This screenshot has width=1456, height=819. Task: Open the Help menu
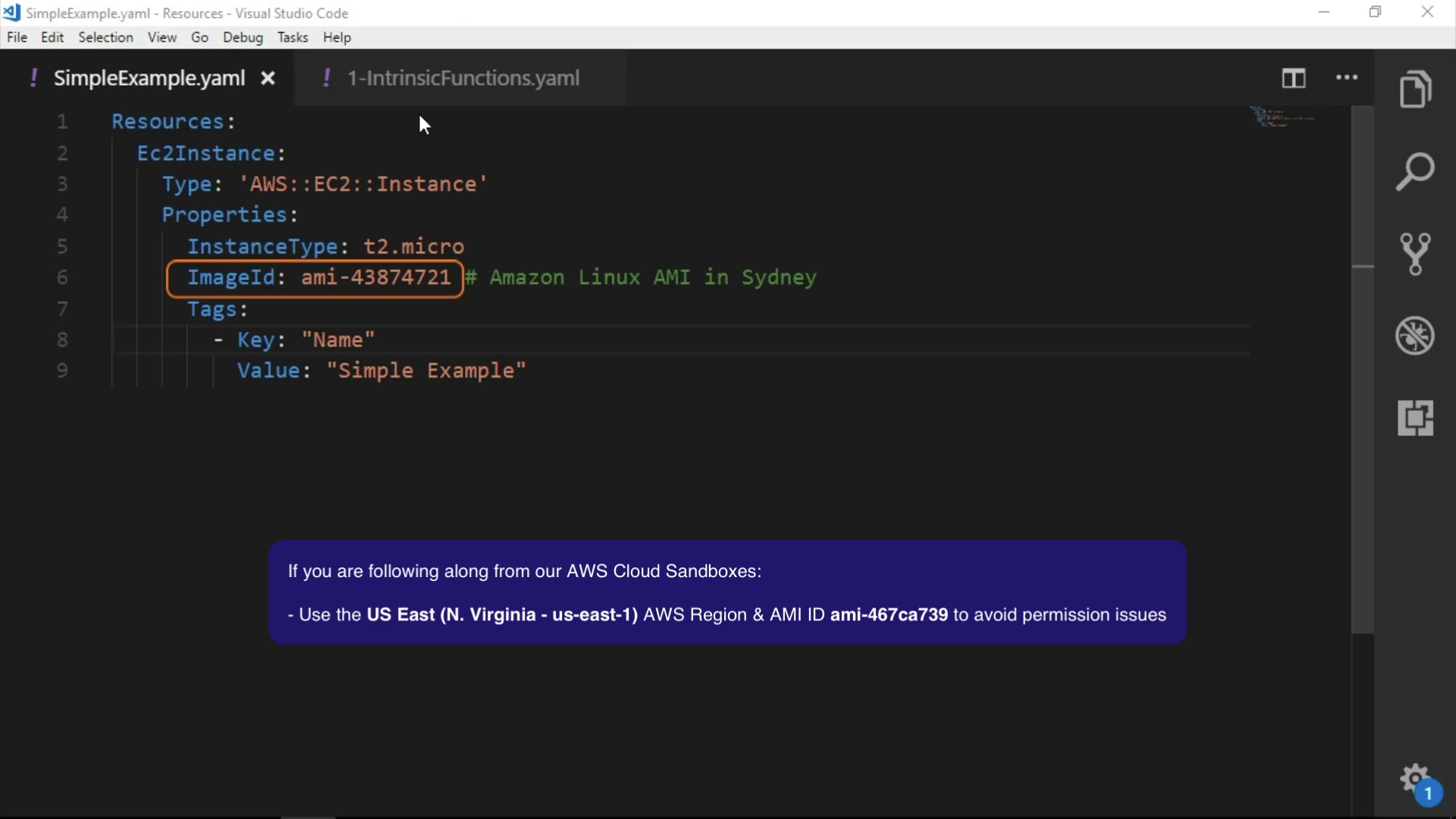[x=337, y=37]
